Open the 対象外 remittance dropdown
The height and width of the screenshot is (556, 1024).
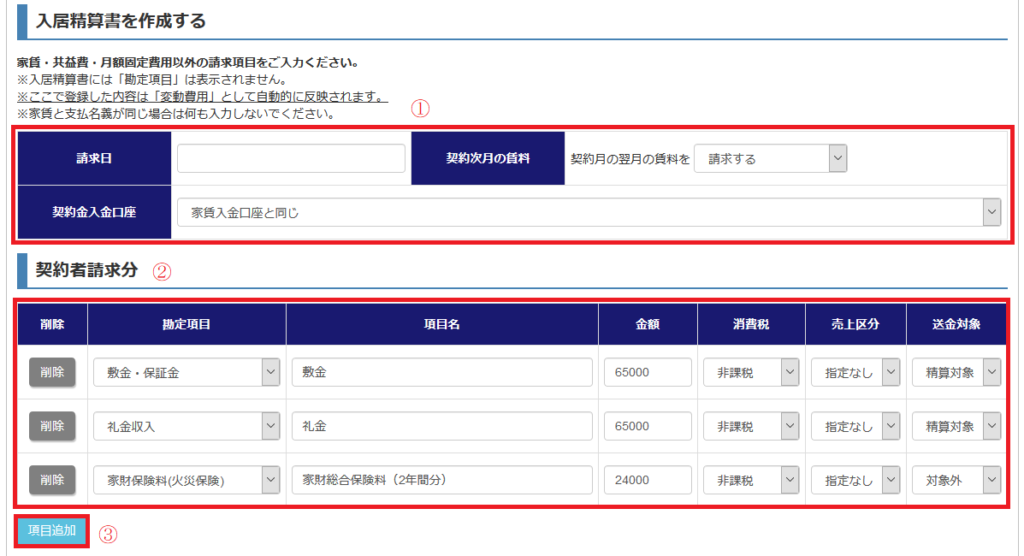coord(956,480)
